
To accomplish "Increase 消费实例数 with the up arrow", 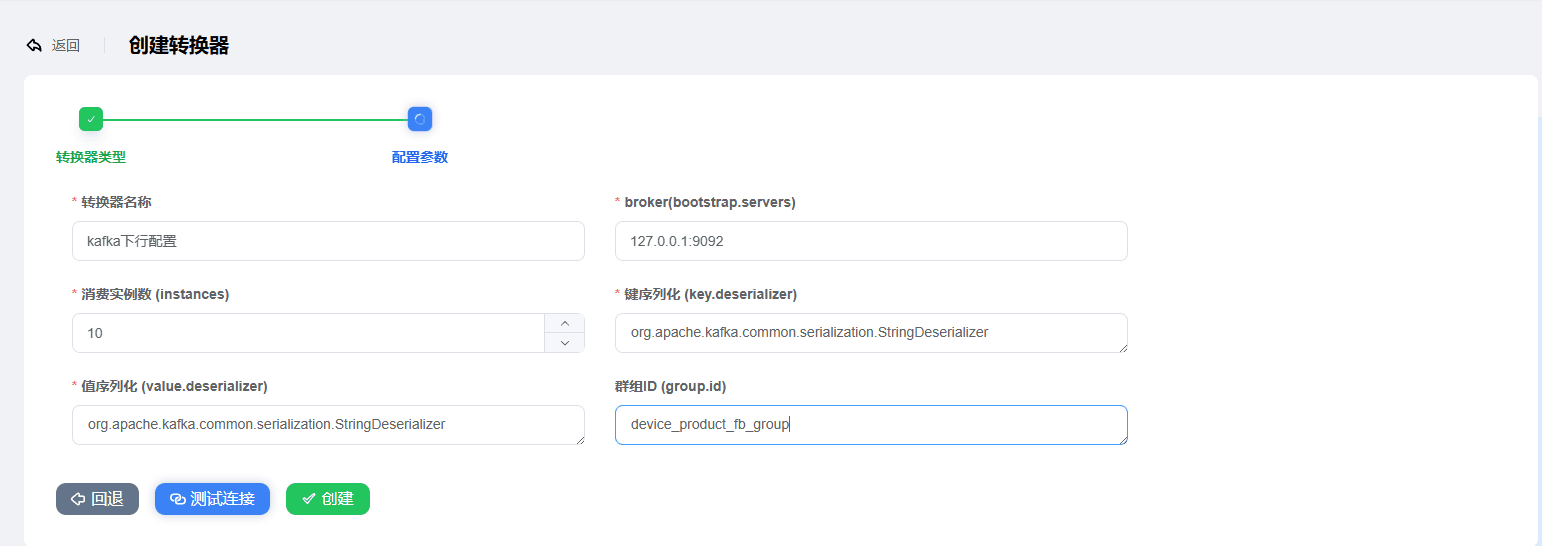I will [x=565, y=323].
